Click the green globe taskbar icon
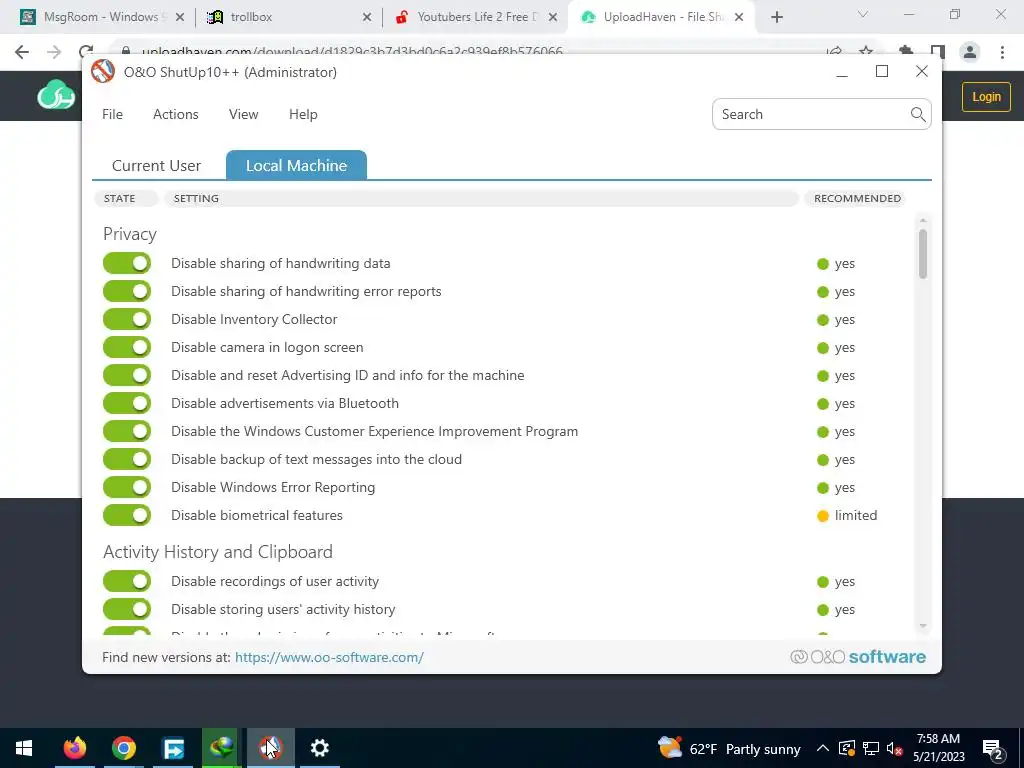 coord(221,748)
